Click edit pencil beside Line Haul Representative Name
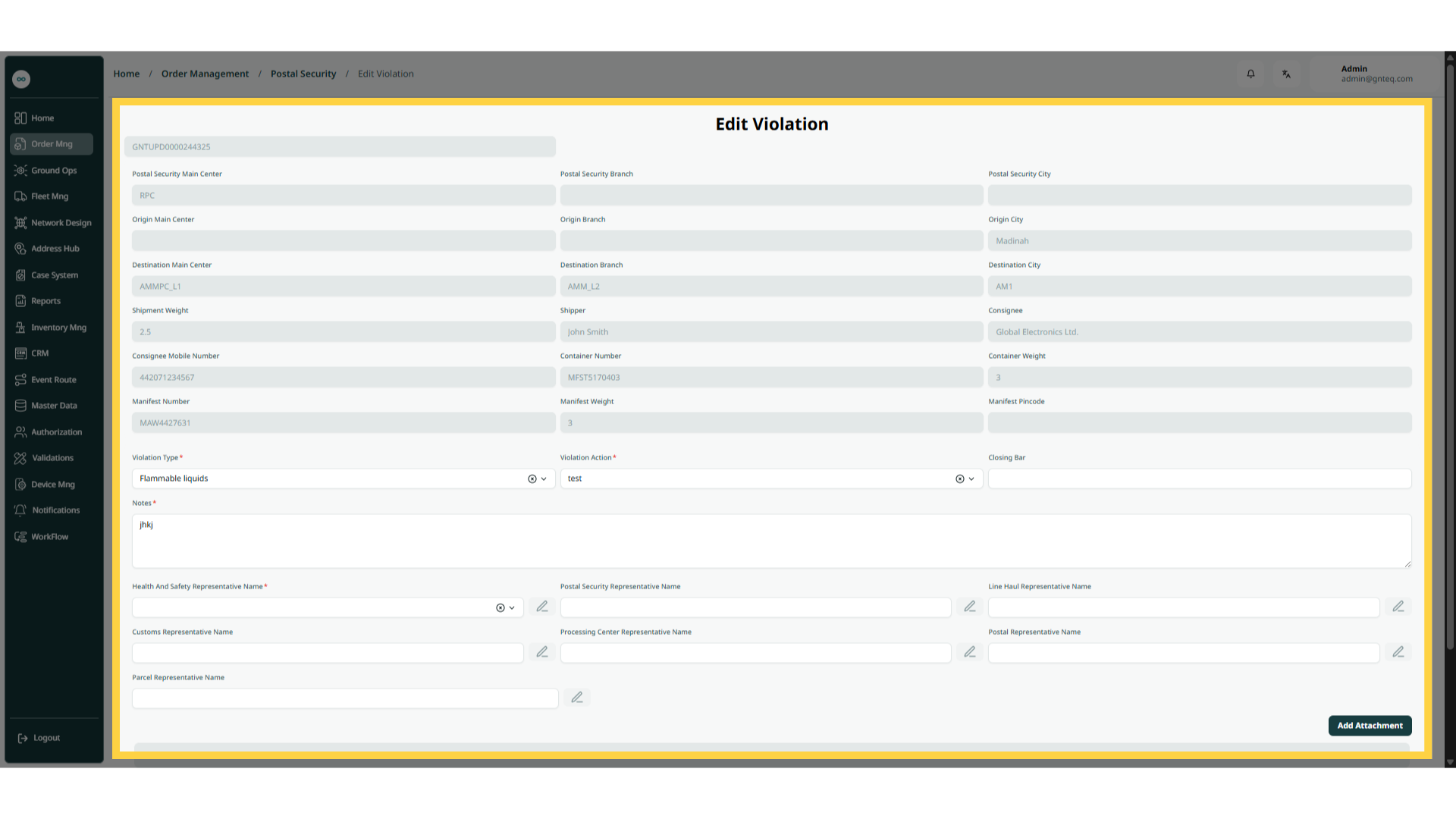 (x=1398, y=607)
